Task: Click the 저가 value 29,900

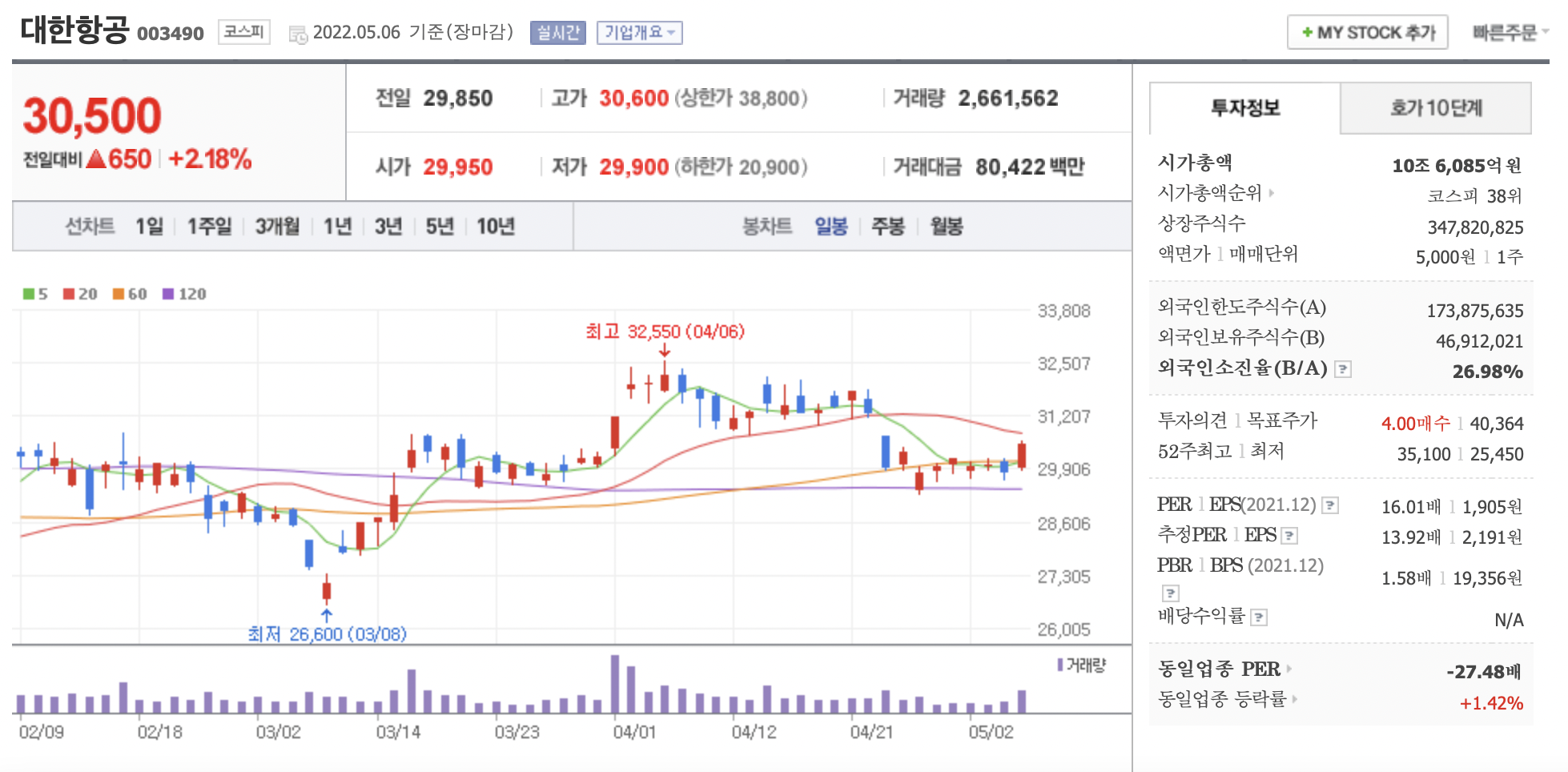Action: [x=634, y=167]
